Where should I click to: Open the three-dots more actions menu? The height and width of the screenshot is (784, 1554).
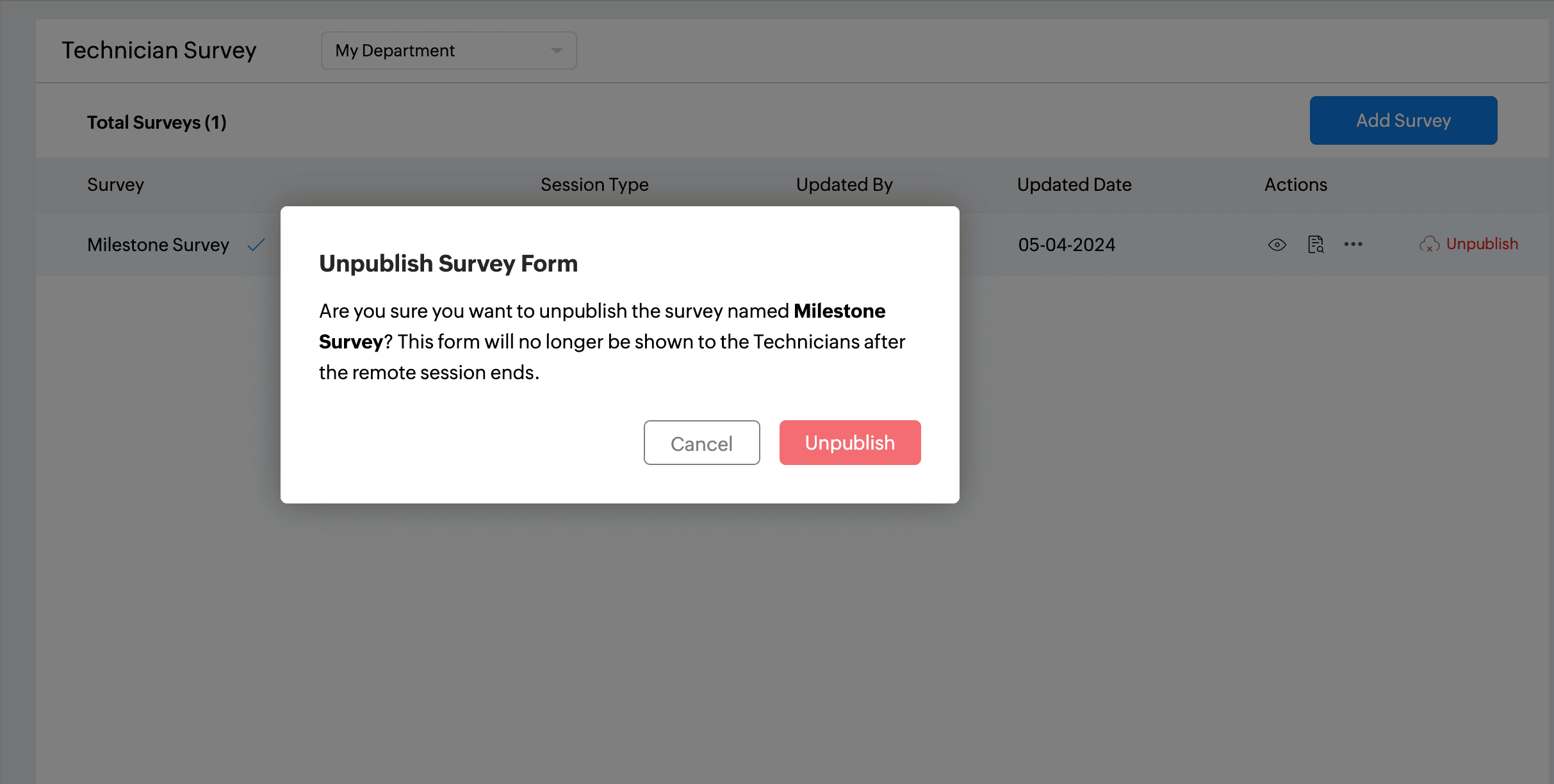pos(1353,244)
